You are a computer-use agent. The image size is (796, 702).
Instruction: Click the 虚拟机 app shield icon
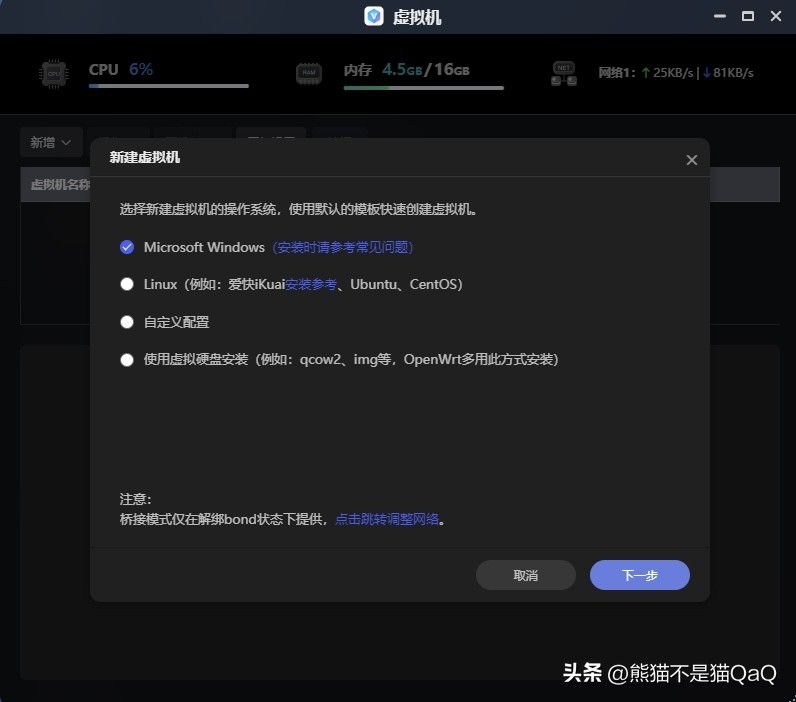click(374, 16)
